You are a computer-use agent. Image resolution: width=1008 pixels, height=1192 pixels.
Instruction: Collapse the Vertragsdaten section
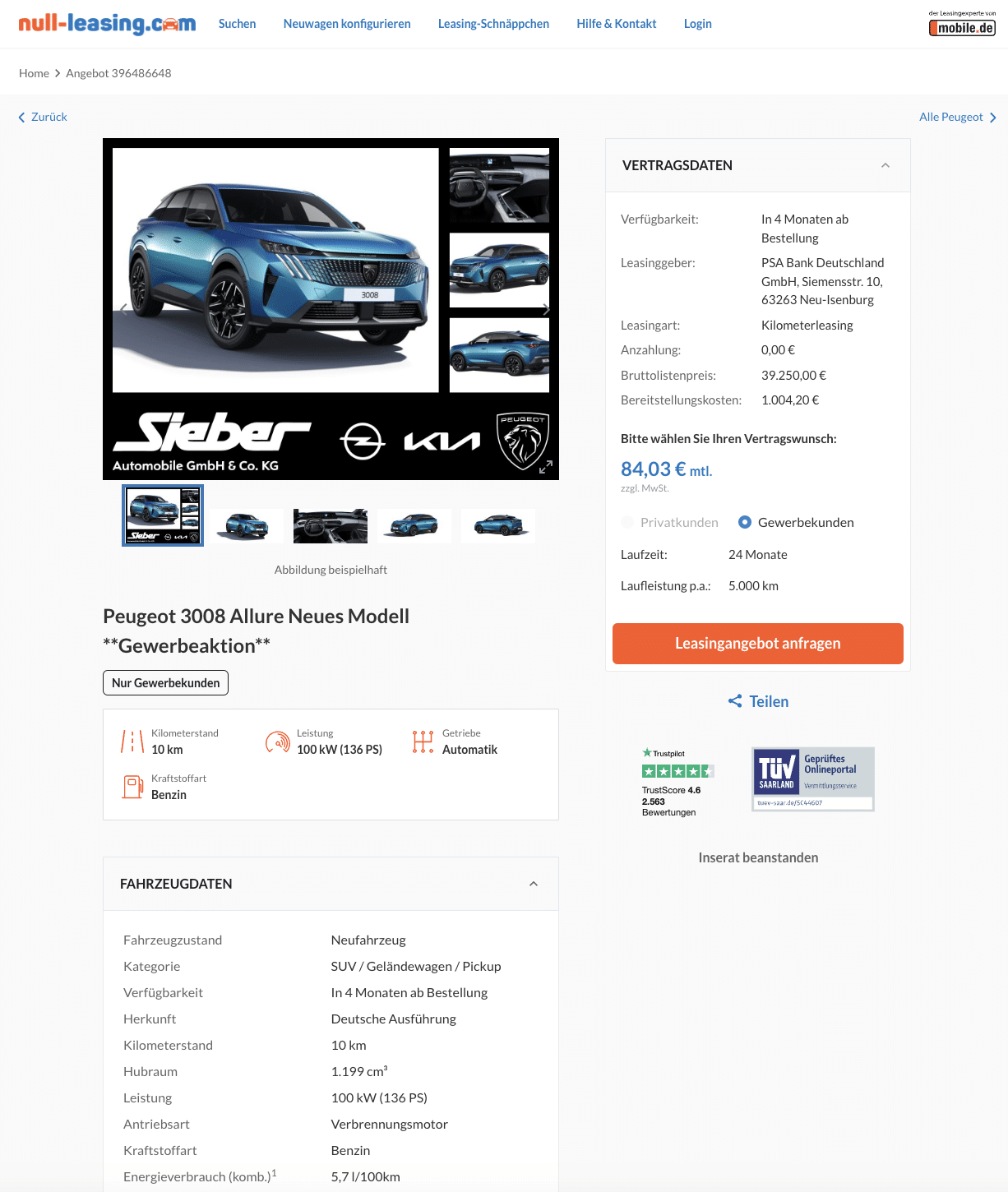(x=885, y=165)
